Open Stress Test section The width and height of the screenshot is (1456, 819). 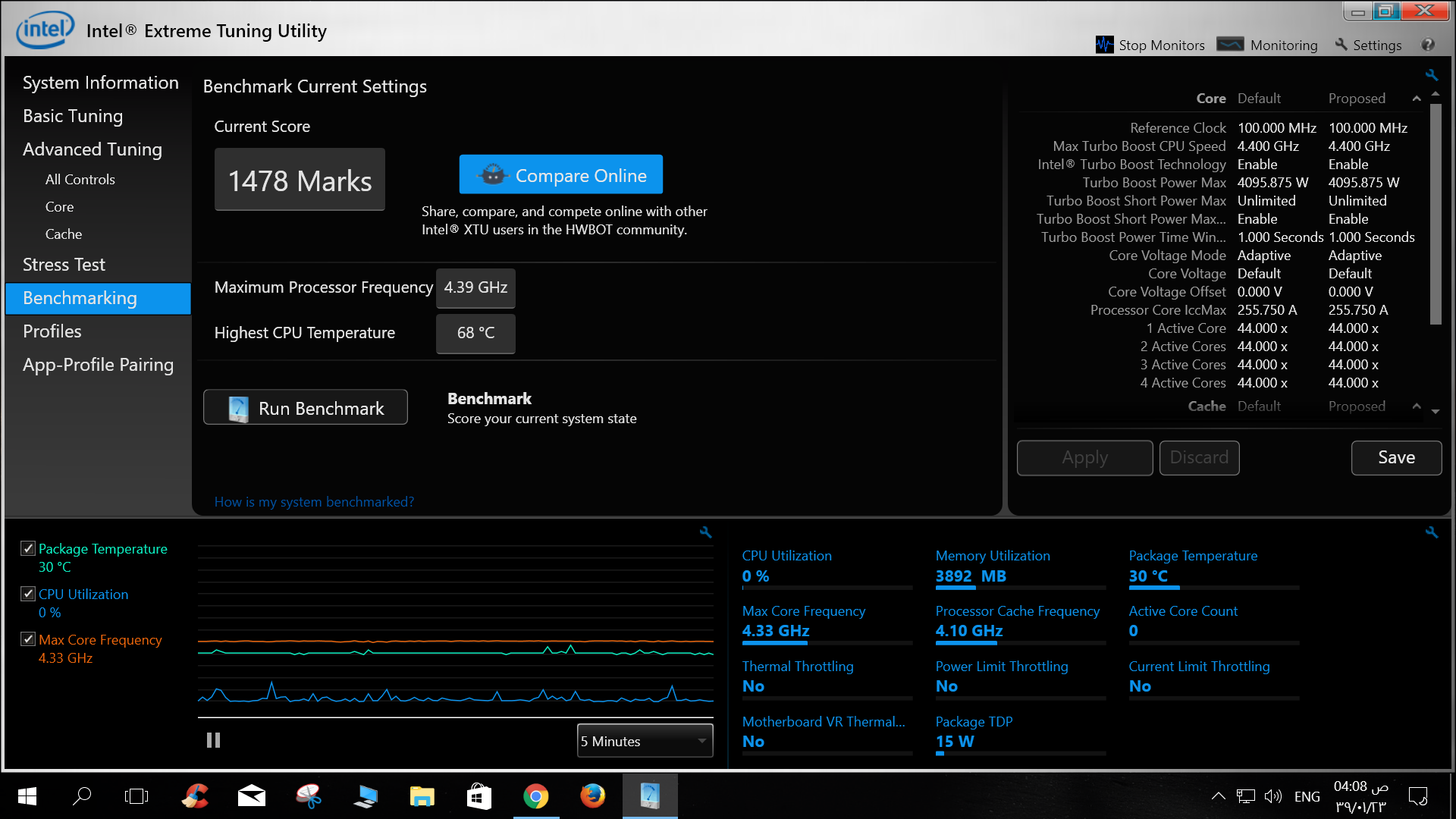[64, 265]
